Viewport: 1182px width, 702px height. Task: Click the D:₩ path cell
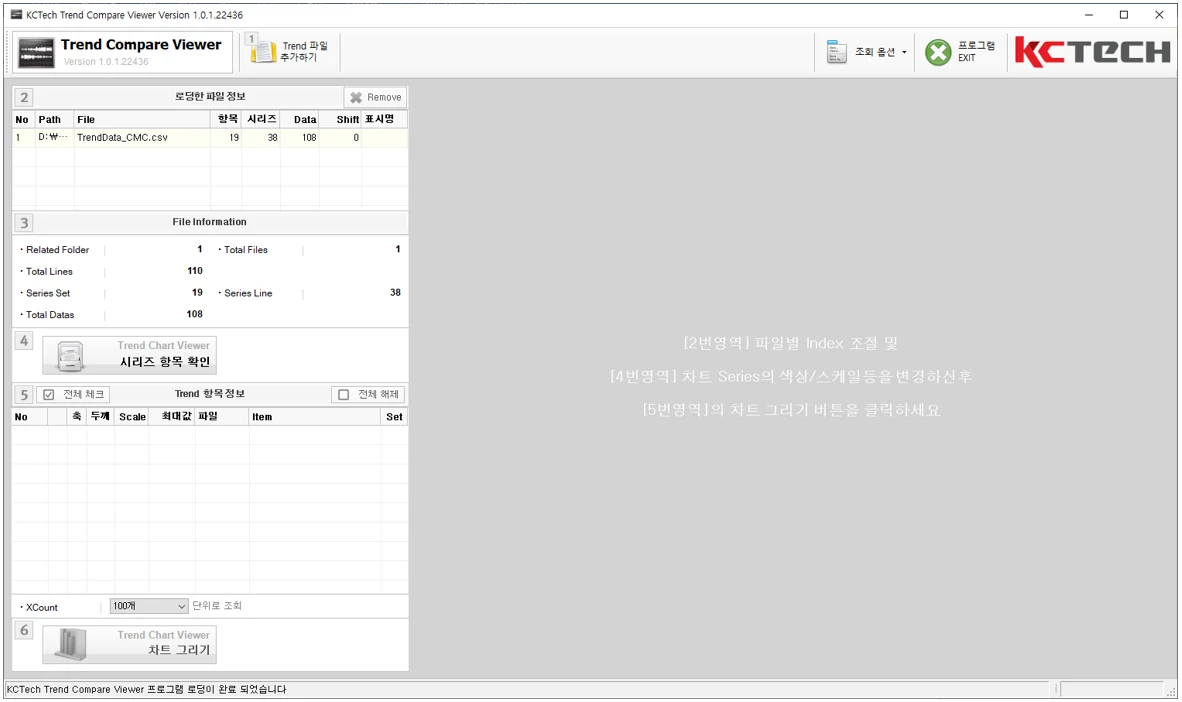[54, 138]
